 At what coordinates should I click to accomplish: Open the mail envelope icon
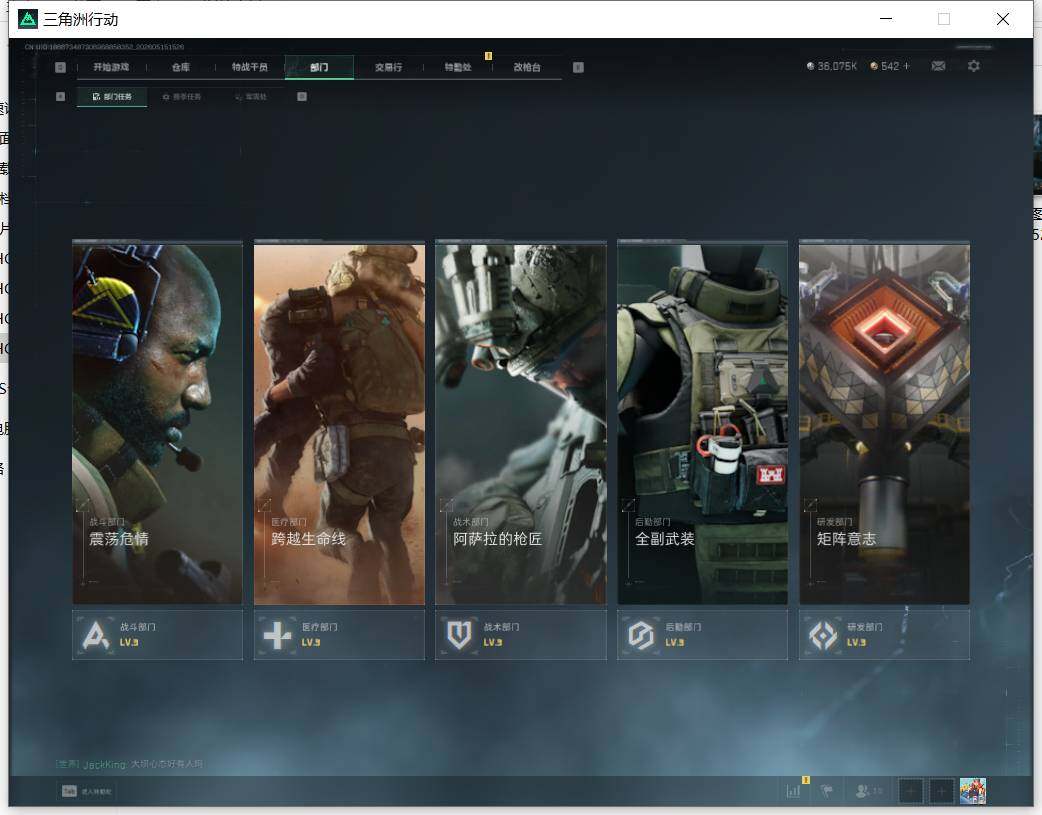[x=938, y=66]
